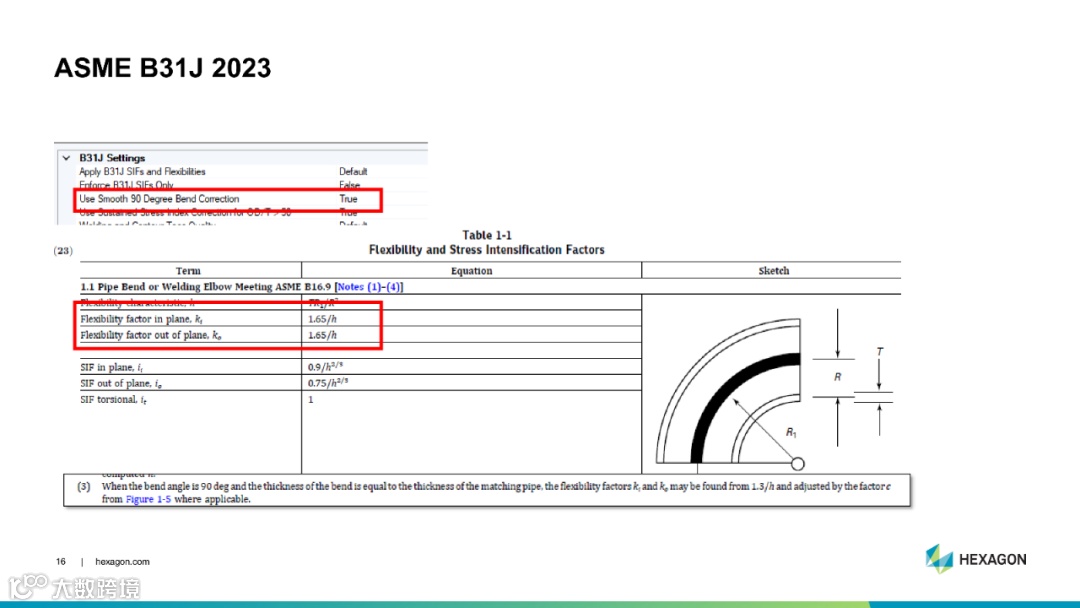This screenshot has width=1080, height=608.
Task: Click torsional SIF value 1
Action: click(x=311, y=399)
